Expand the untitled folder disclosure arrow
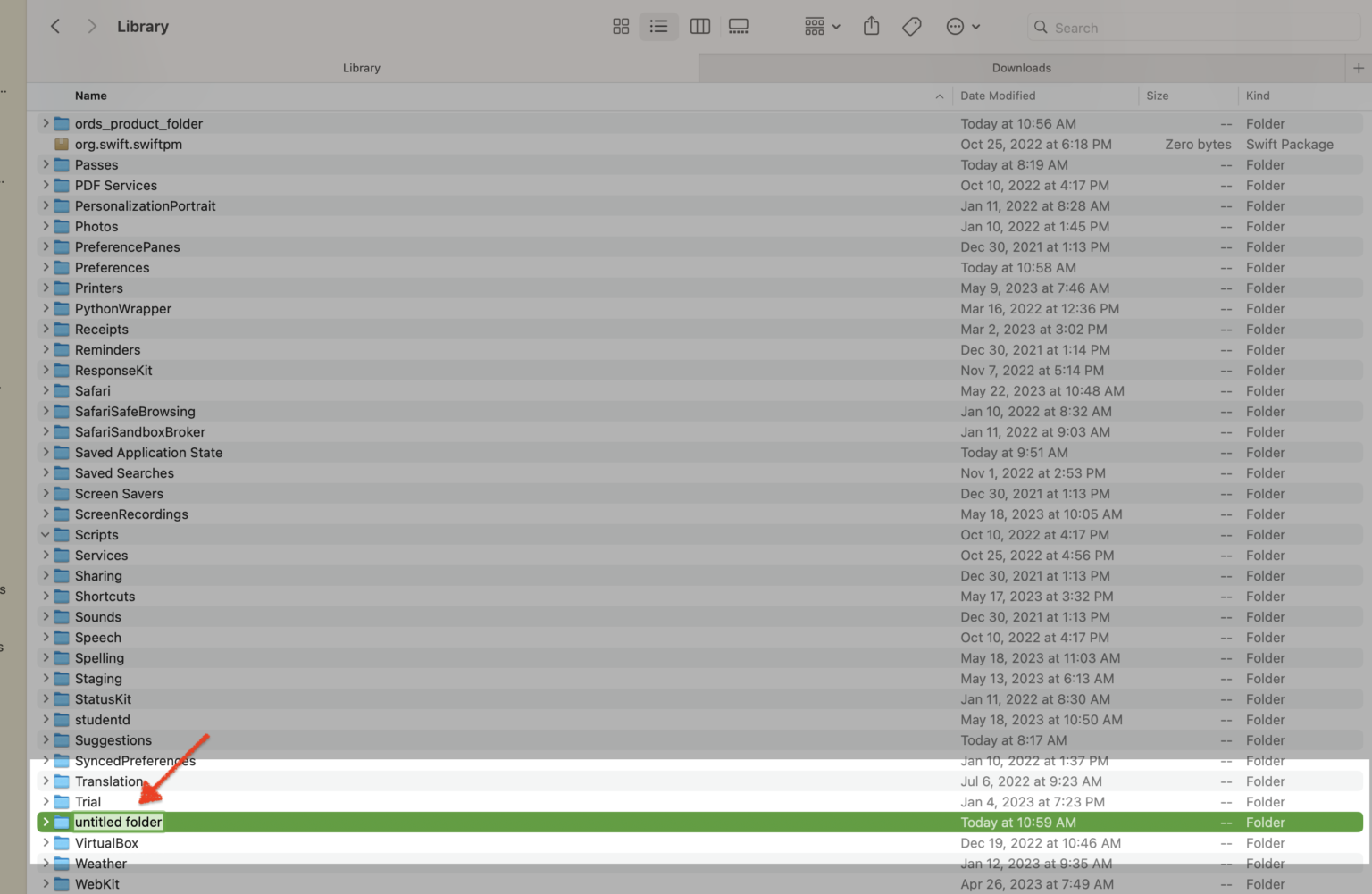1372x894 pixels. 46,823
